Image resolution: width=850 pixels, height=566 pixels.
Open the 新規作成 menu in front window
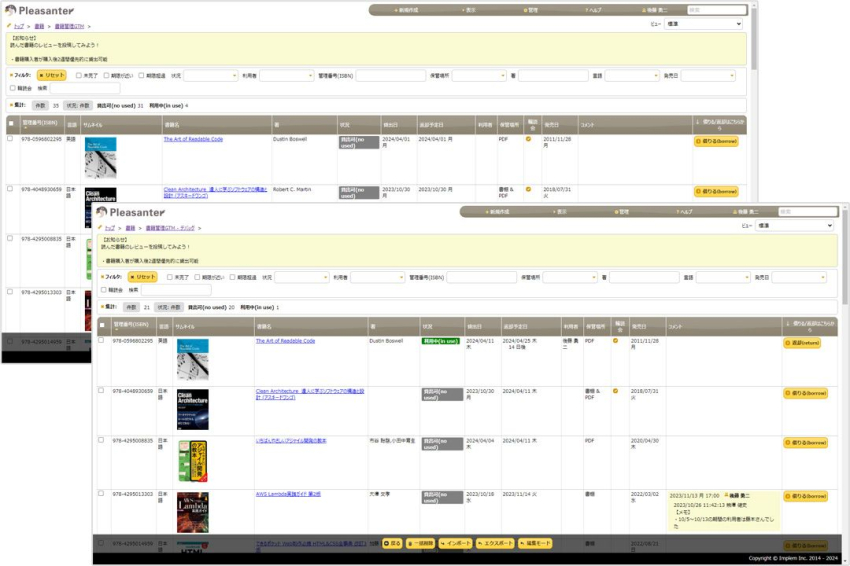(x=497, y=212)
